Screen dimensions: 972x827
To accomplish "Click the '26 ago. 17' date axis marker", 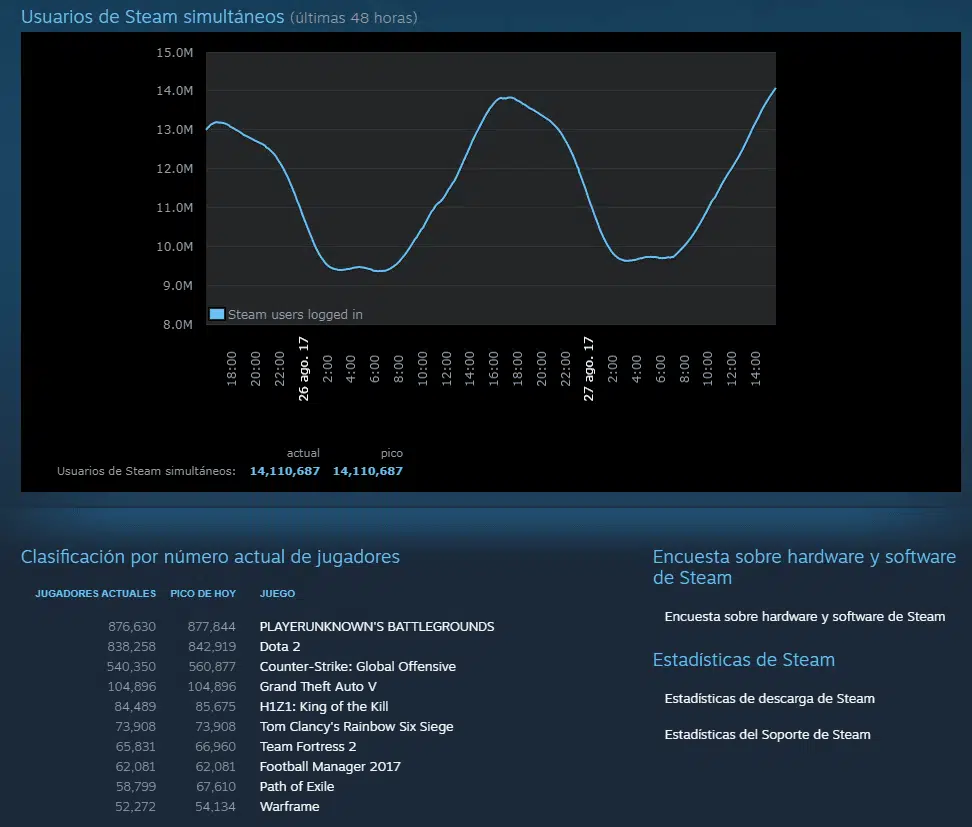I will coord(303,369).
